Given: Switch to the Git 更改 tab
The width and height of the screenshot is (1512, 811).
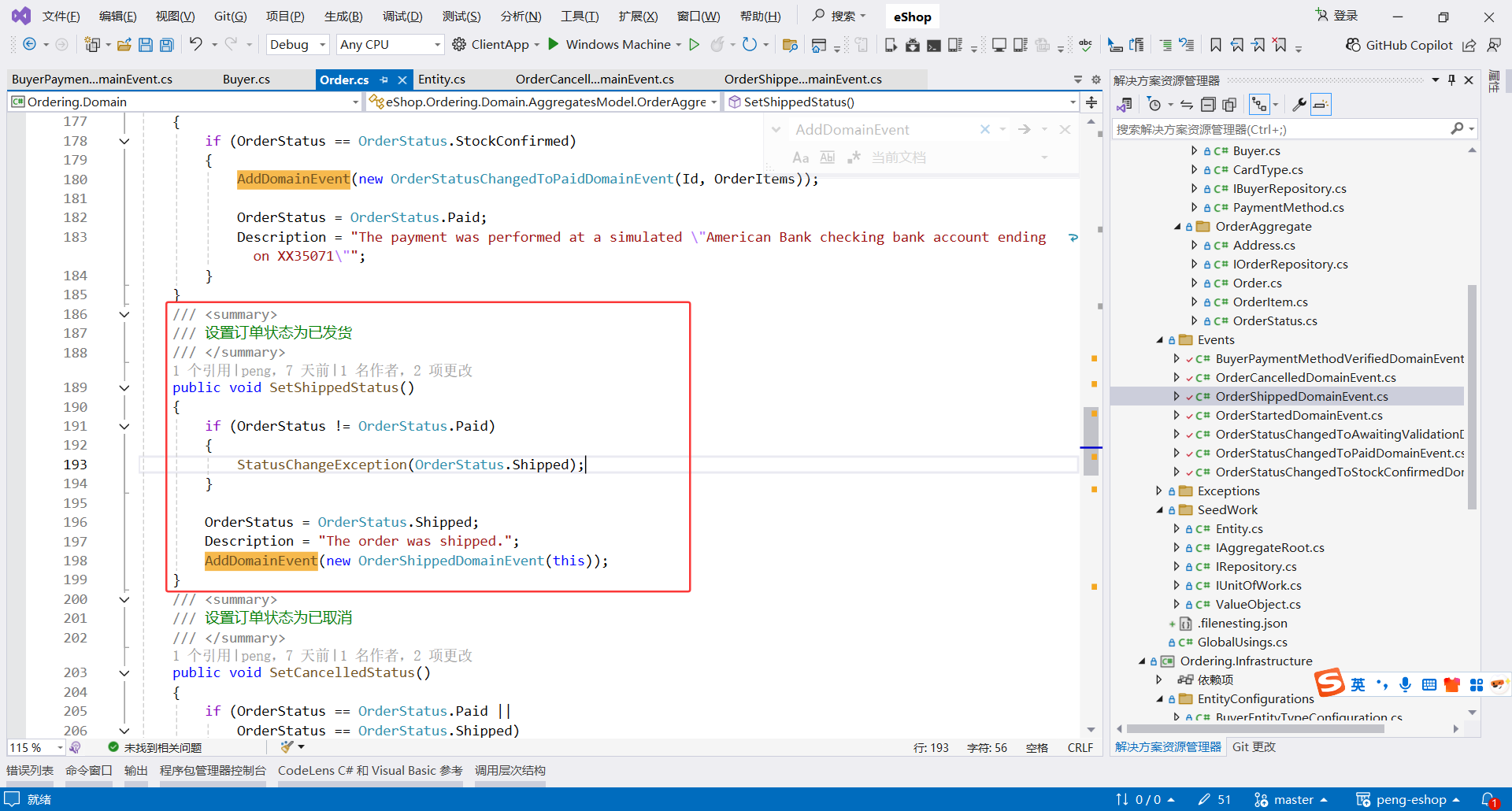Looking at the screenshot, I should pyautogui.click(x=1254, y=747).
